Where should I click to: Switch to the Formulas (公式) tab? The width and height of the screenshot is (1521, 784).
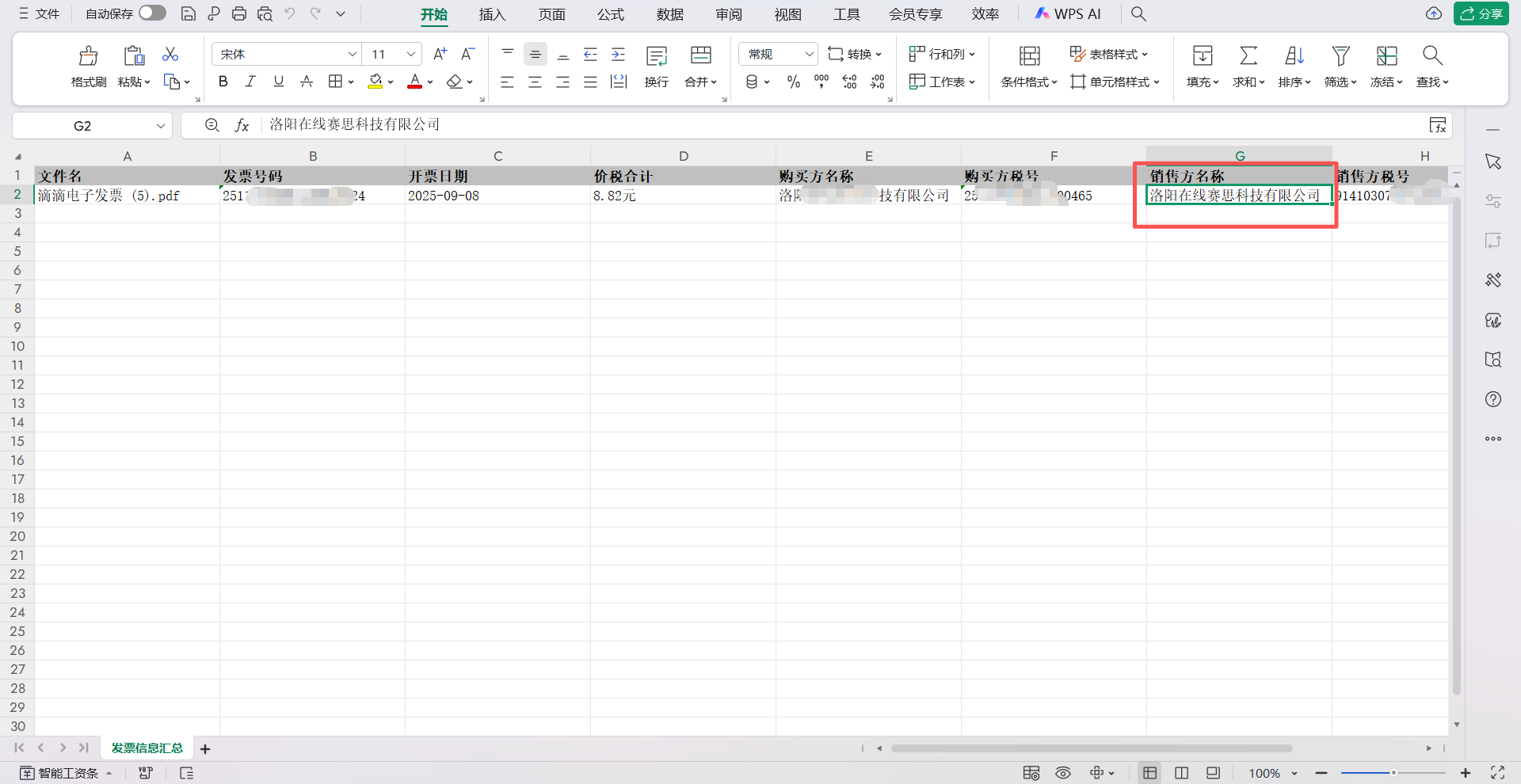pyautogui.click(x=611, y=14)
